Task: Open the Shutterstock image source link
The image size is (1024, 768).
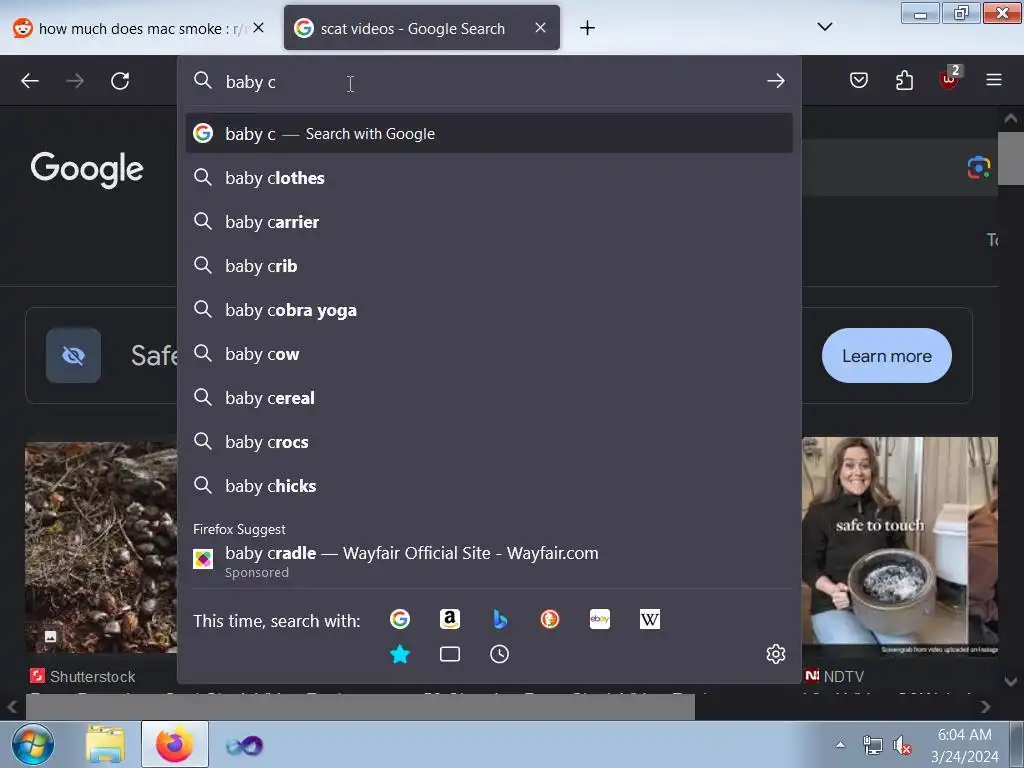Action: pos(83,676)
